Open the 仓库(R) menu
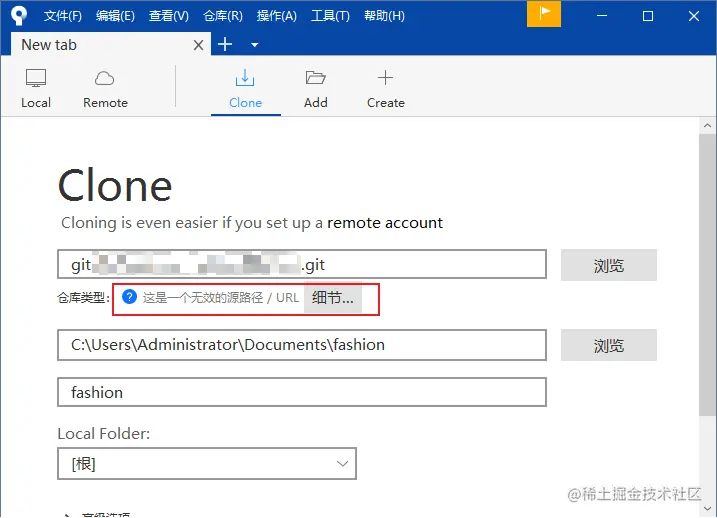Screen dimensions: 717x518 [x=223, y=16]
